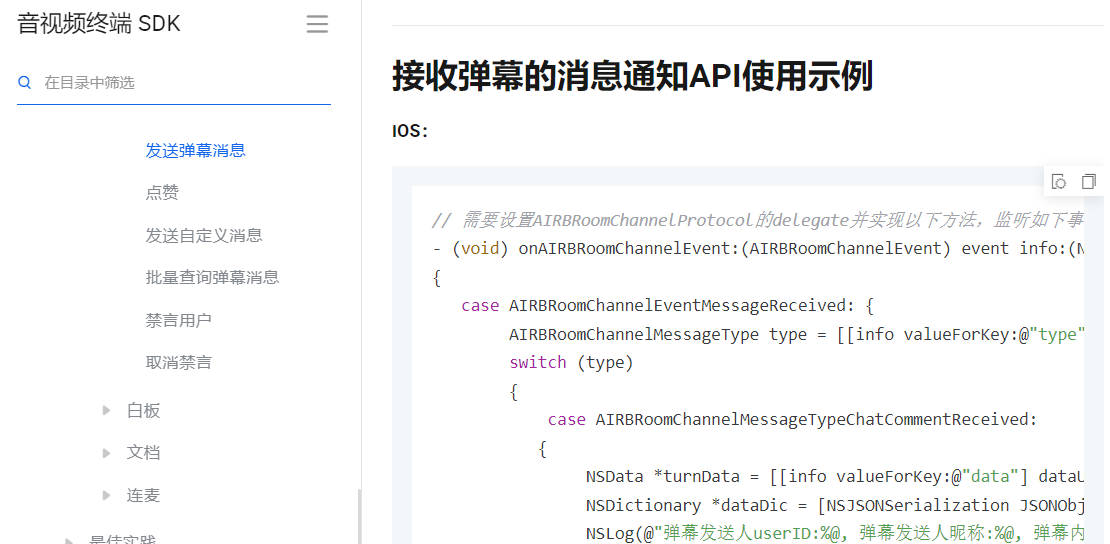This screenshot has width=1110, height=544.
Task: Click the NSLog 弹幕发送人userID code line
Action: (x=835, y=532)
